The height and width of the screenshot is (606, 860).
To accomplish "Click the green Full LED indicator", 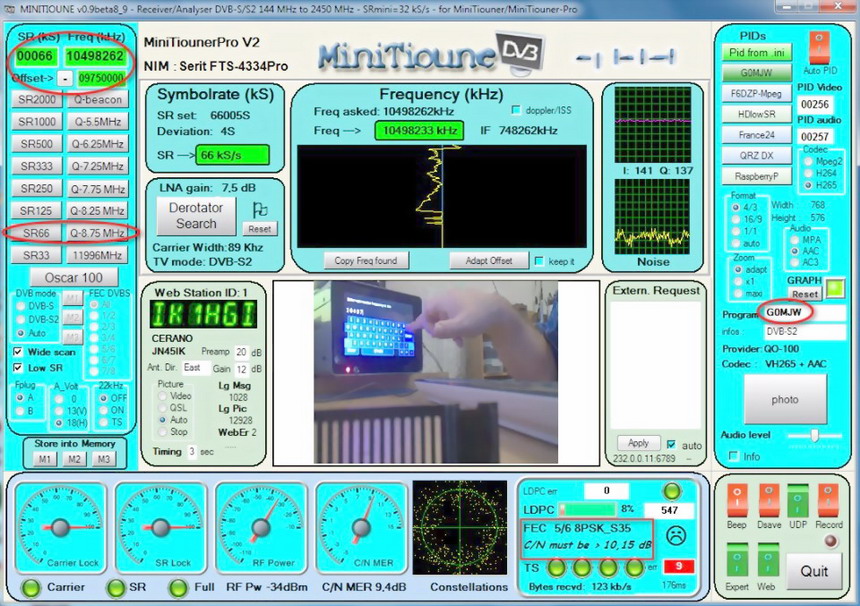I will coord(178,587).
